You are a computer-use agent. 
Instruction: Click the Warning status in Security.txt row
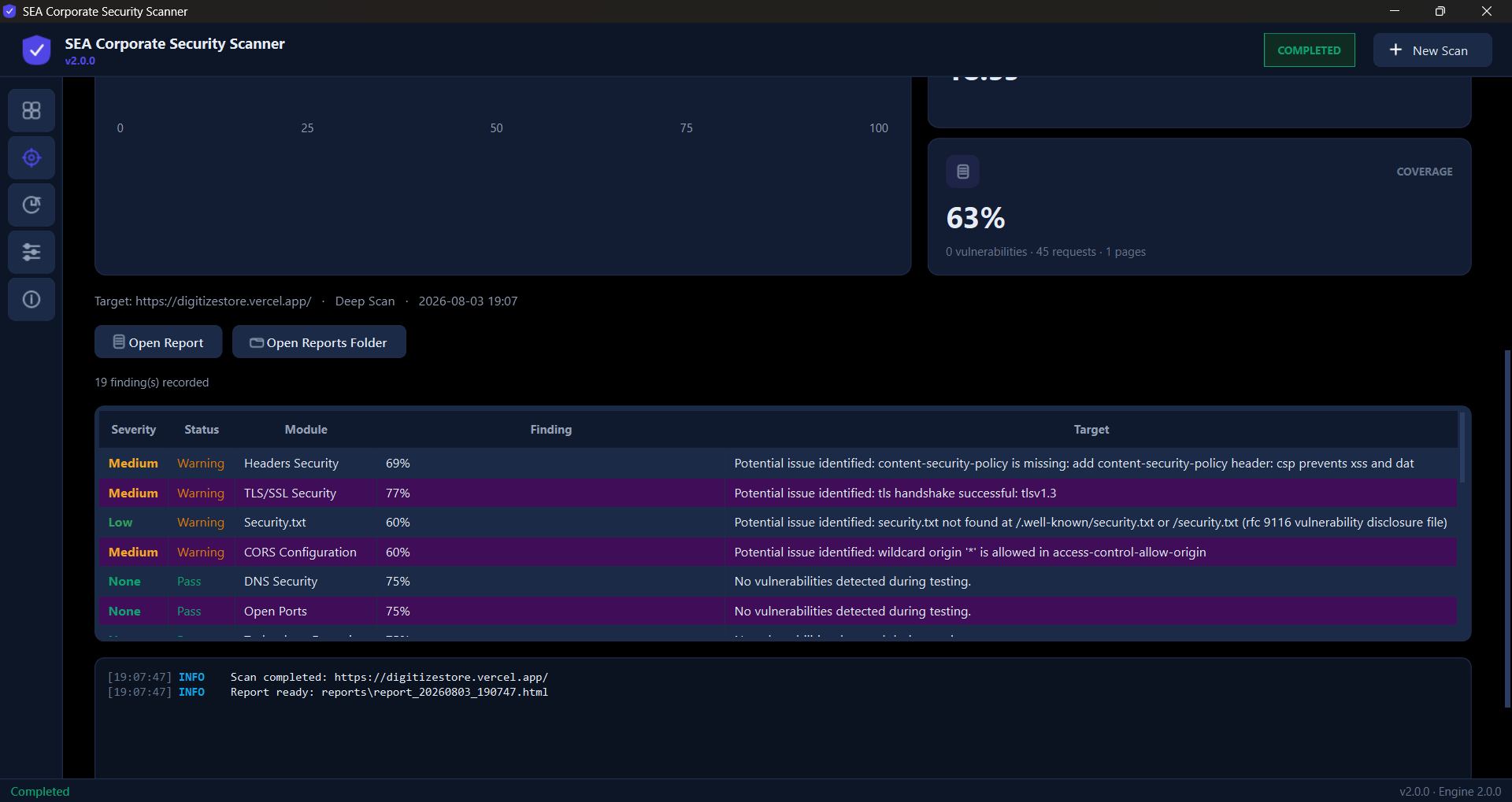click(201, 523)
